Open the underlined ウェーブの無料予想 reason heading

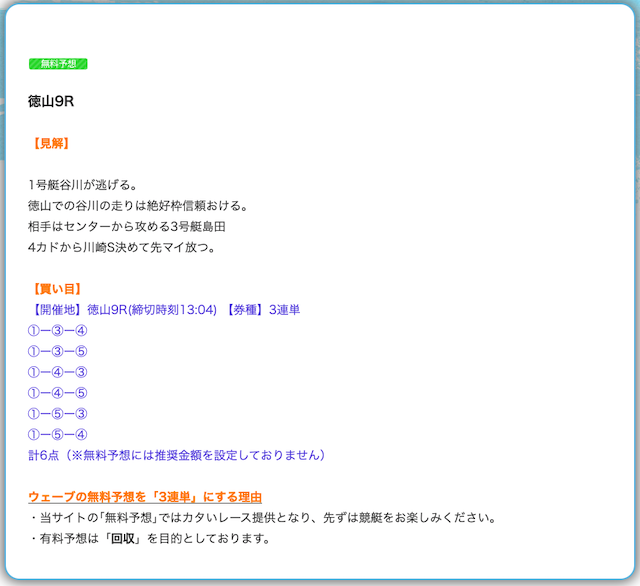pos(145,497)
